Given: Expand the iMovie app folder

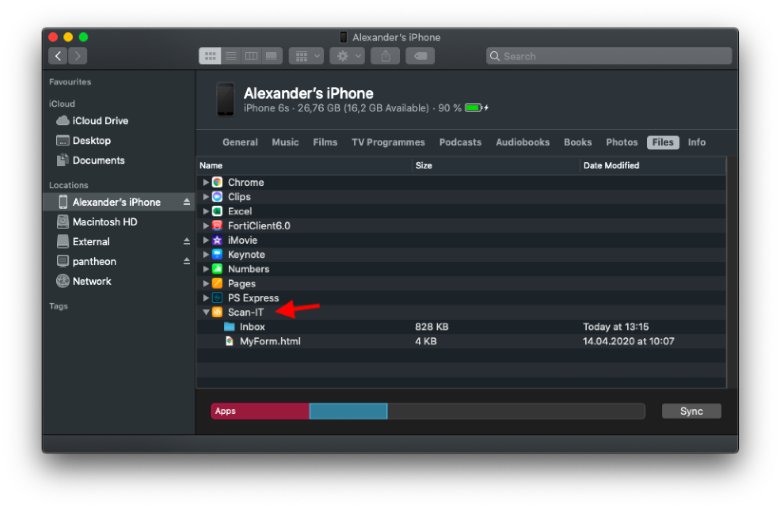Looking at the screenshot, I should point(205,240).
